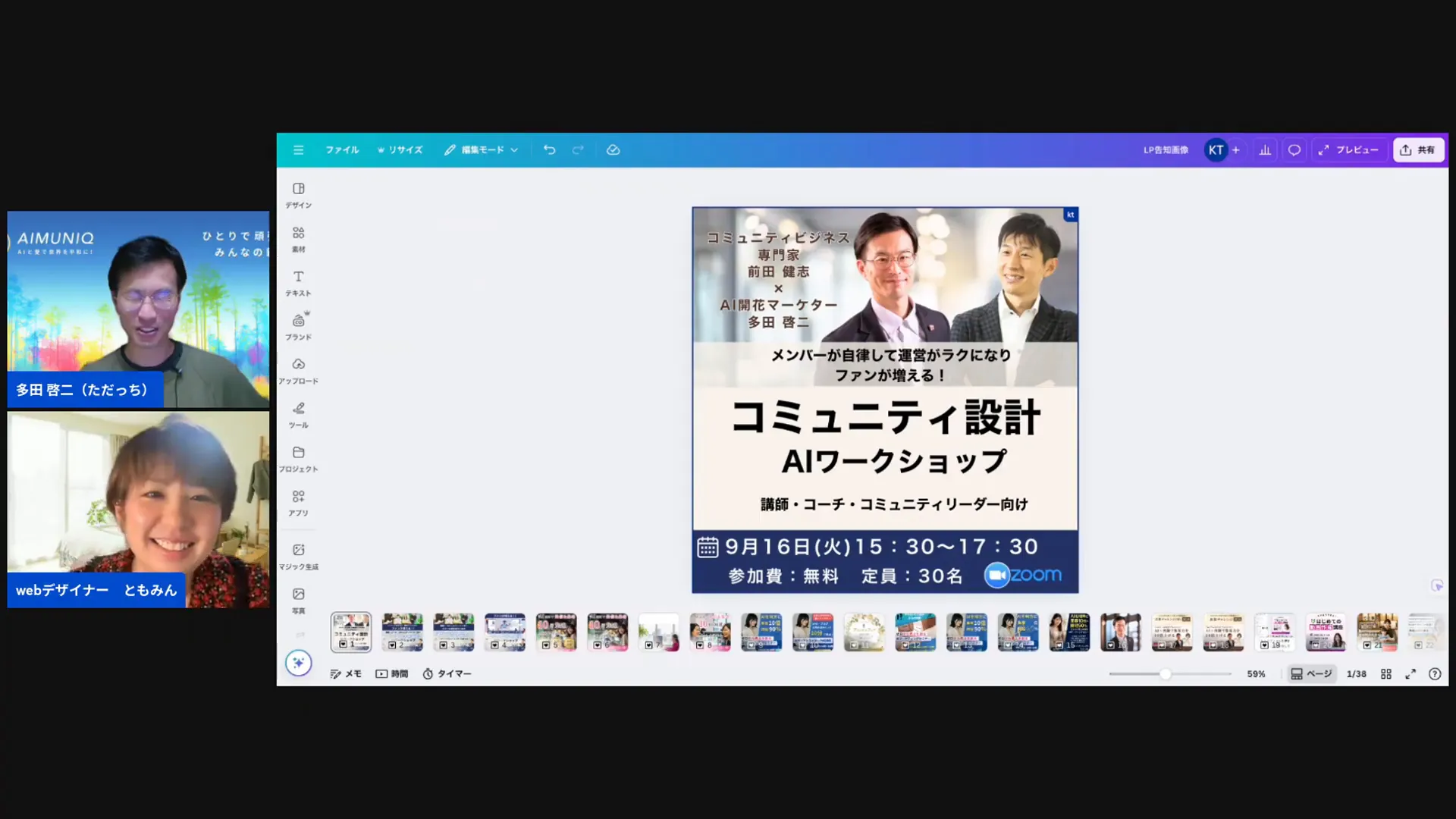The height and width of the screenshot is (819, 1456).
Task: Click the redo arrow
Action: pyautogui.click(x=578, y=150)
